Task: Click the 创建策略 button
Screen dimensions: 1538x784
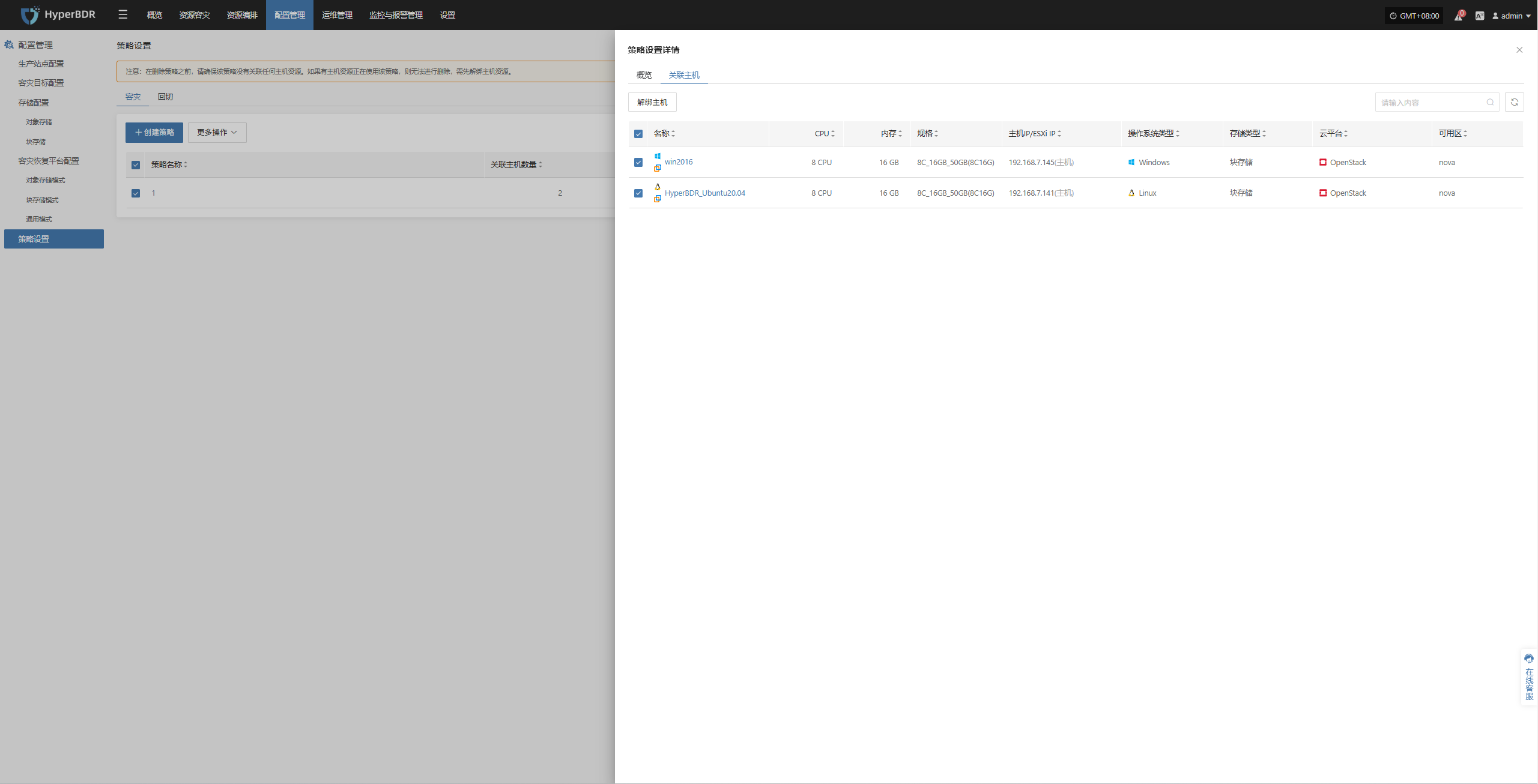Action: [x=154, y=132]
